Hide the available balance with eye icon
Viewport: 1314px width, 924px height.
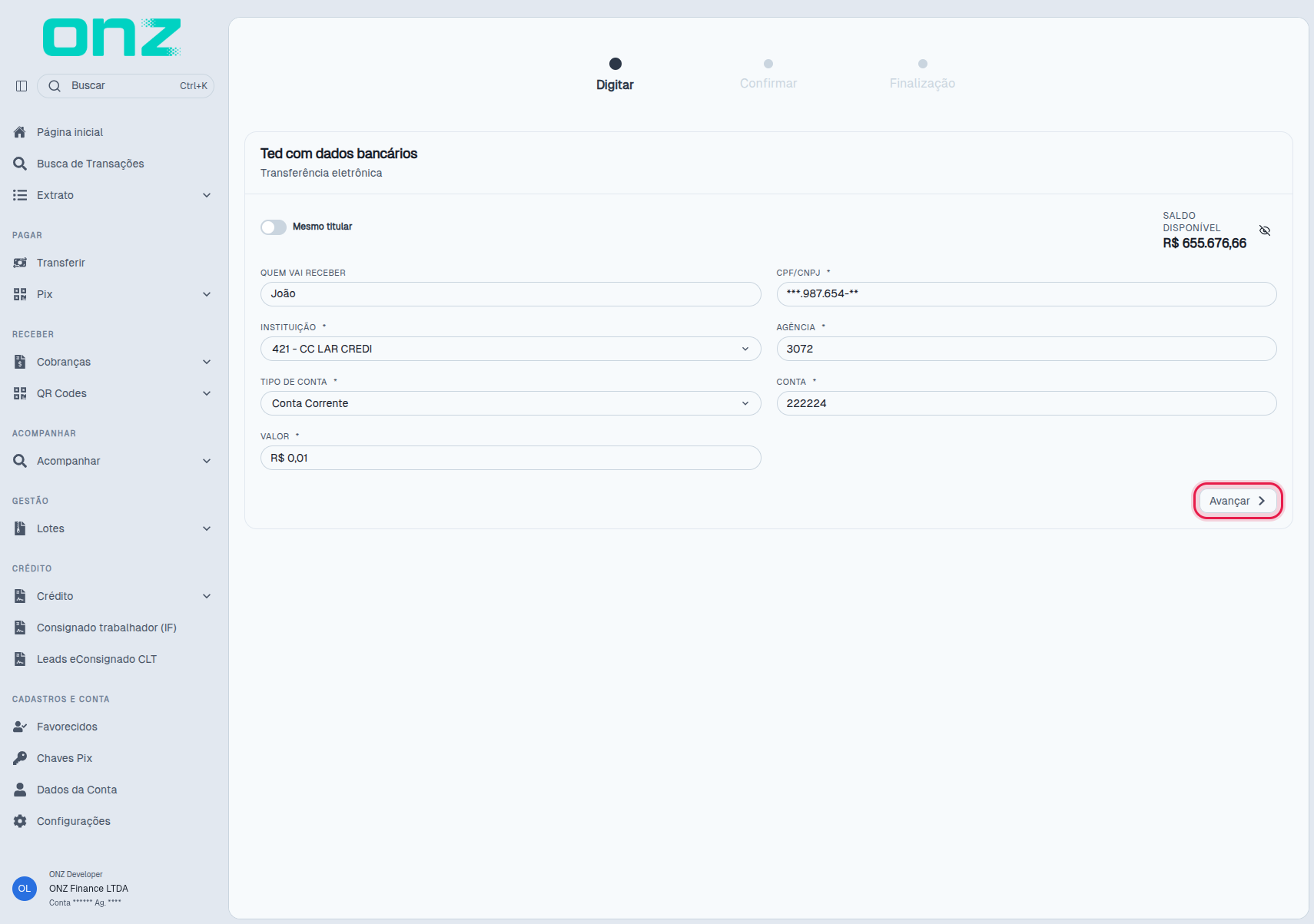1265,230
